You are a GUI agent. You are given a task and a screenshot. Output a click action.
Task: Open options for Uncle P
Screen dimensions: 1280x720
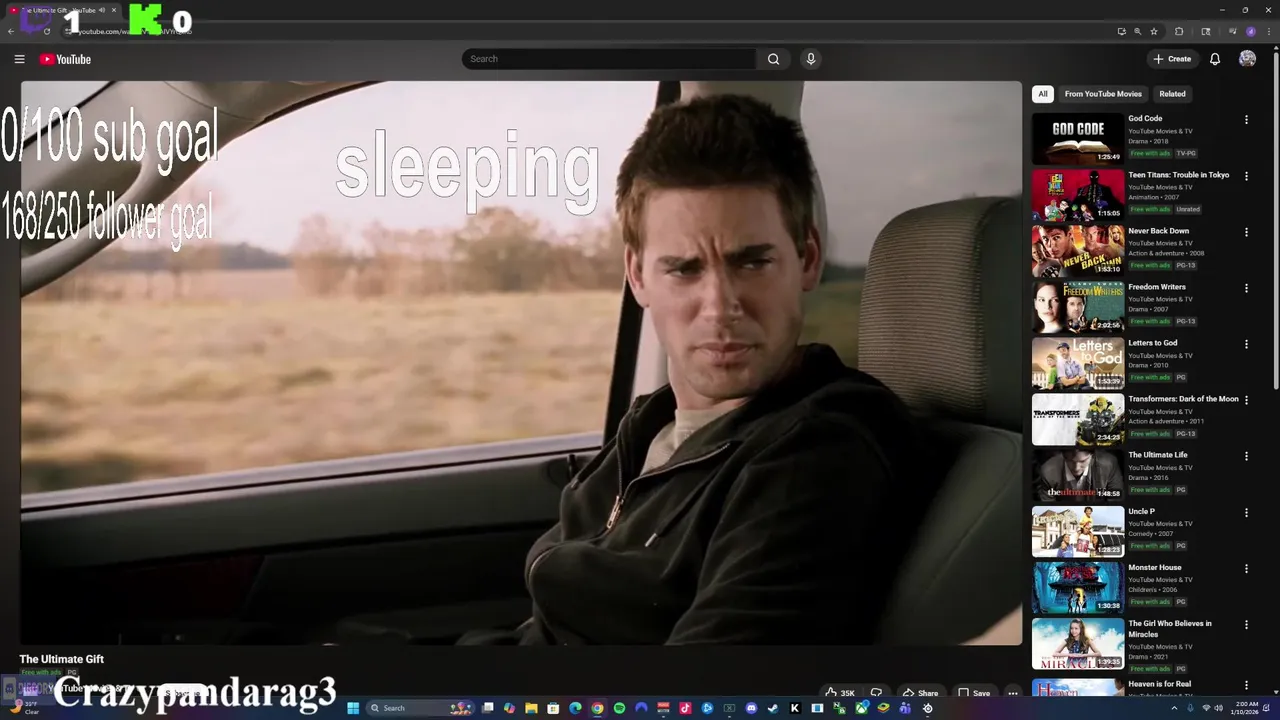pyautogui.click(x=1246, y=513)
